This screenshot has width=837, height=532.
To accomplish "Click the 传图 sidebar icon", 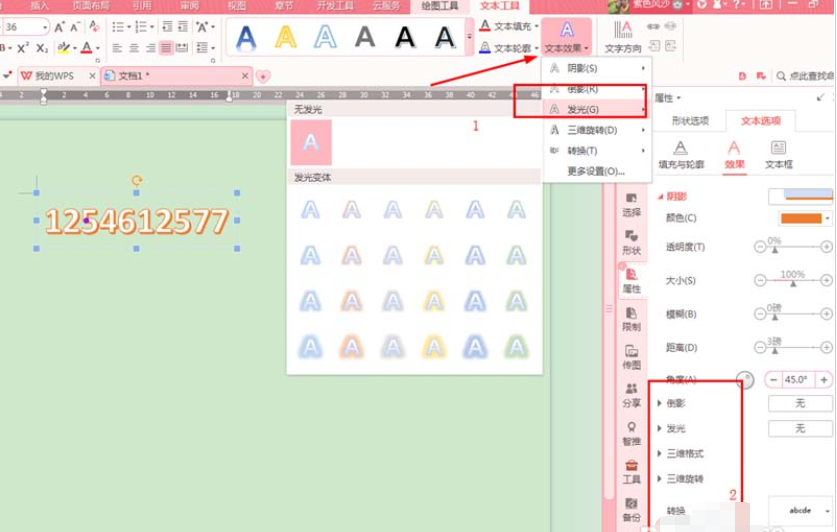I will pos(631,357).
